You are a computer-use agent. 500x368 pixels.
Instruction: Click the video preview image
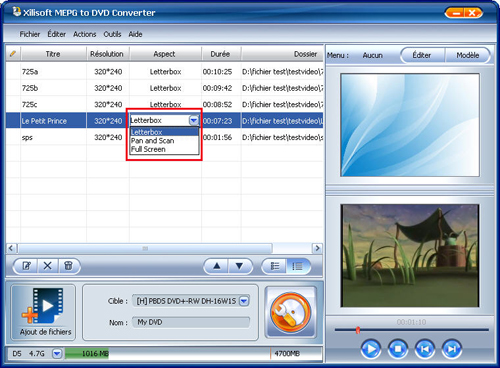410,256
